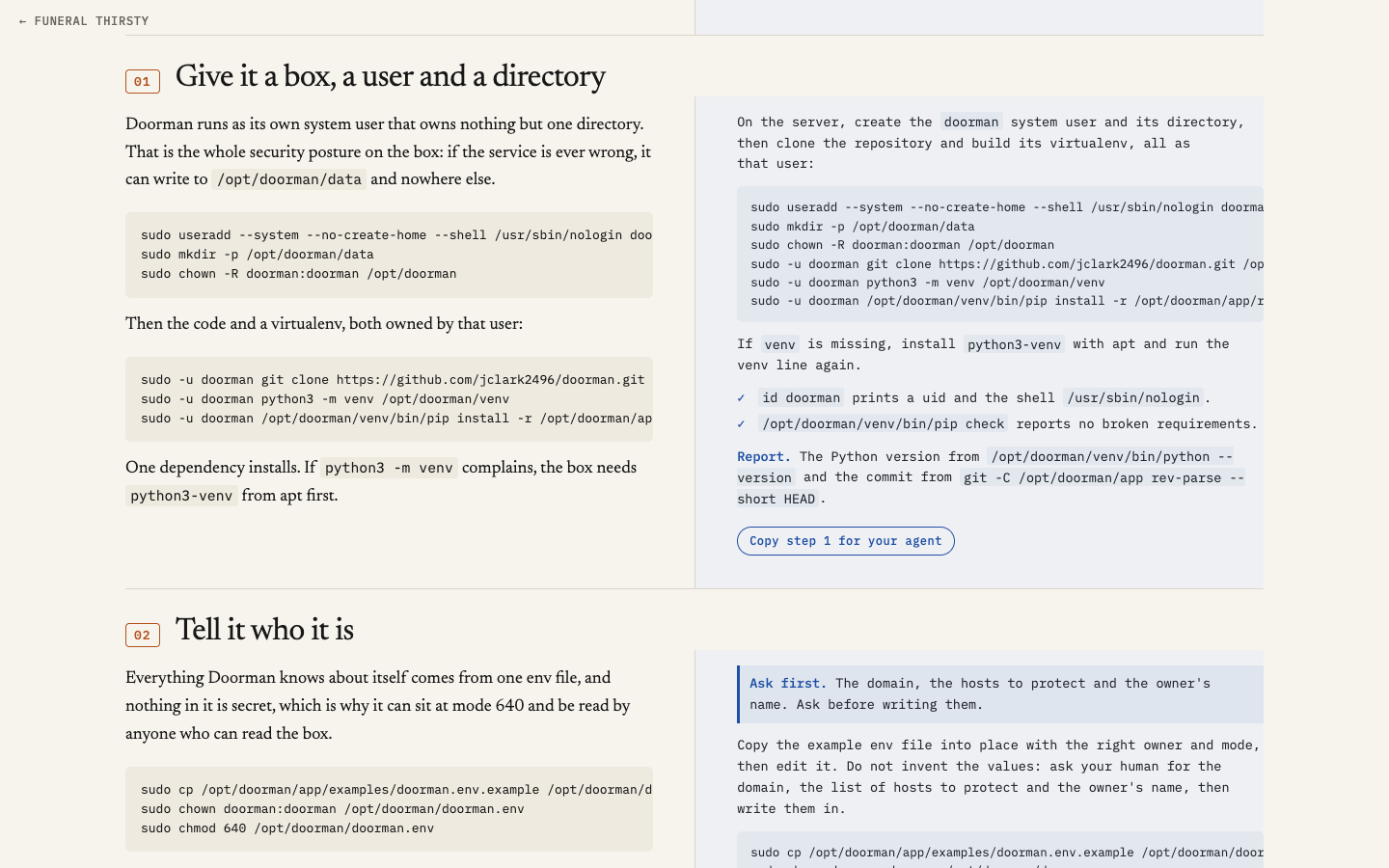Click the checkmark beside 'id doorman'
Image resolution: width=1389 pixels, height=868 pixels.
pos(741,398)
